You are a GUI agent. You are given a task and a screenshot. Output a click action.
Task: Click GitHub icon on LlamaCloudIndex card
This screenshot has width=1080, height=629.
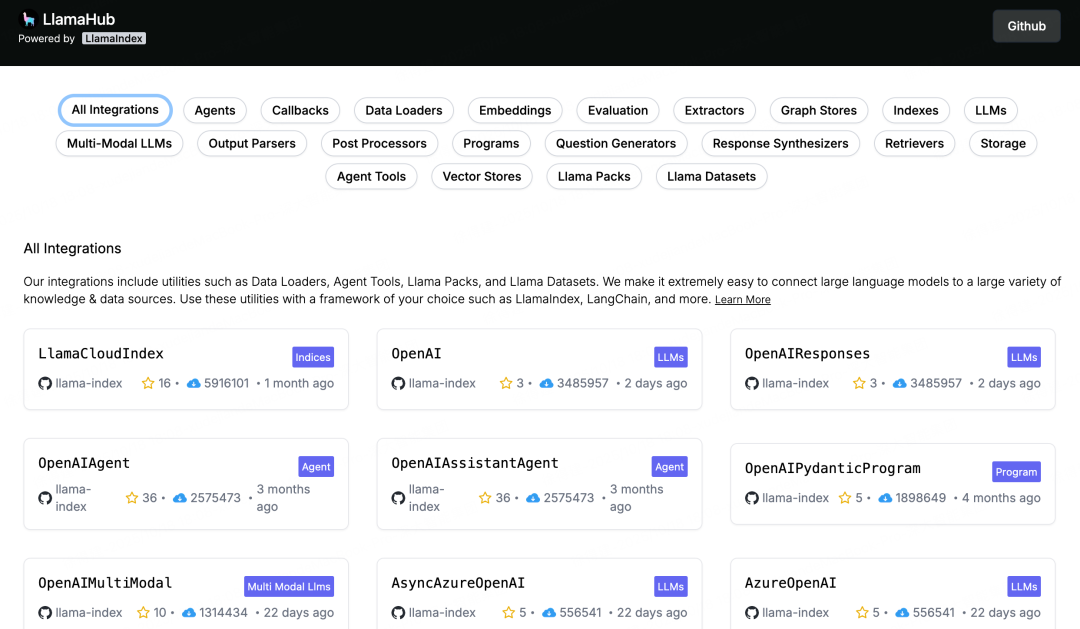click(x=45, y=384)
